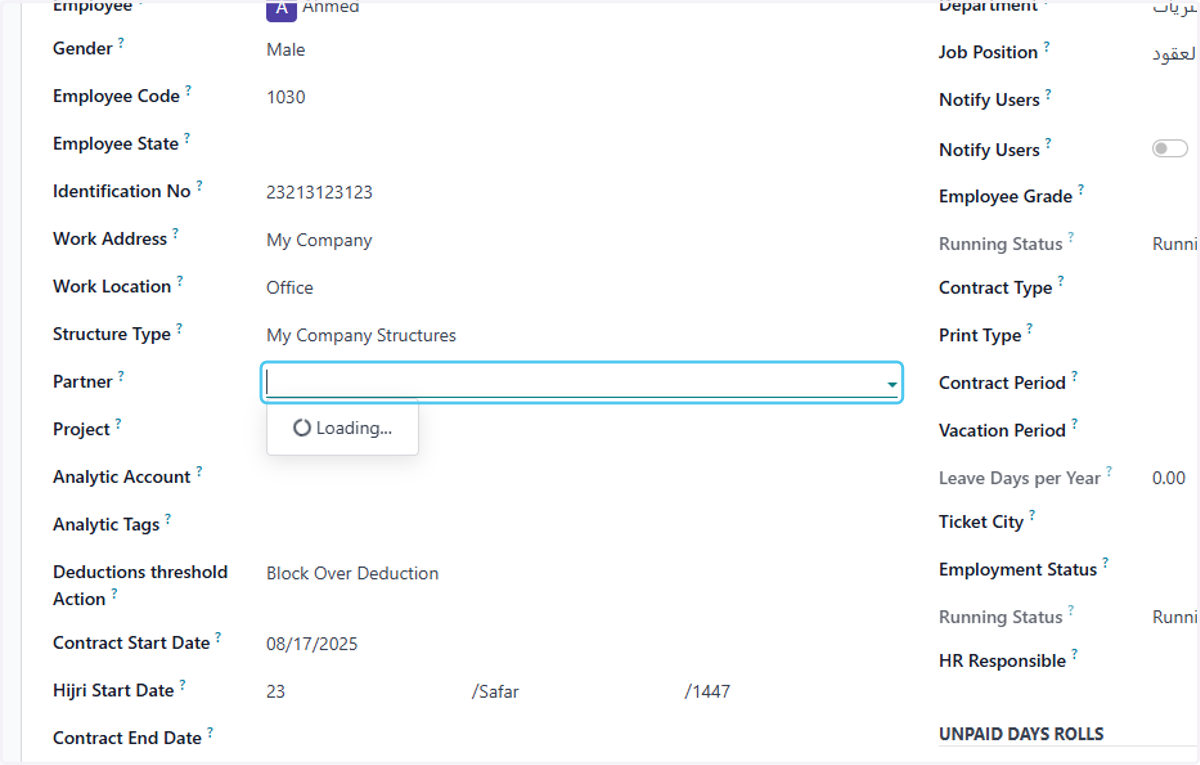Image resolution: width=1200 pixels, height=765 pixels.
Task: Click help icon beside Vacation Period
Action: [1075, 424]
